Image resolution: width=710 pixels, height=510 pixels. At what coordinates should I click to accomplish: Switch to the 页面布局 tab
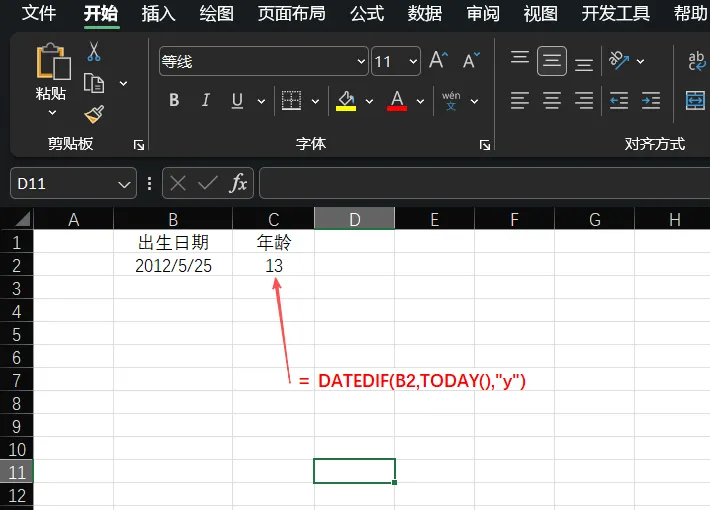[x=292, y=13]
